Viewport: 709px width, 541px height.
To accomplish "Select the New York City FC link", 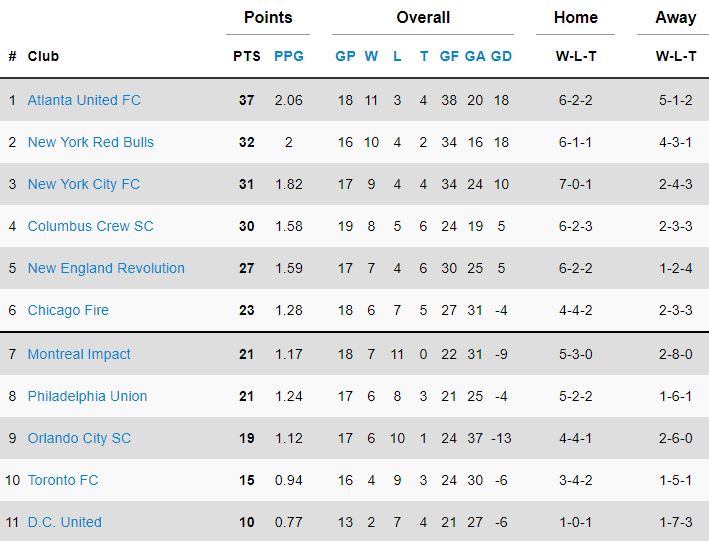I will click(x=84, y=184).
